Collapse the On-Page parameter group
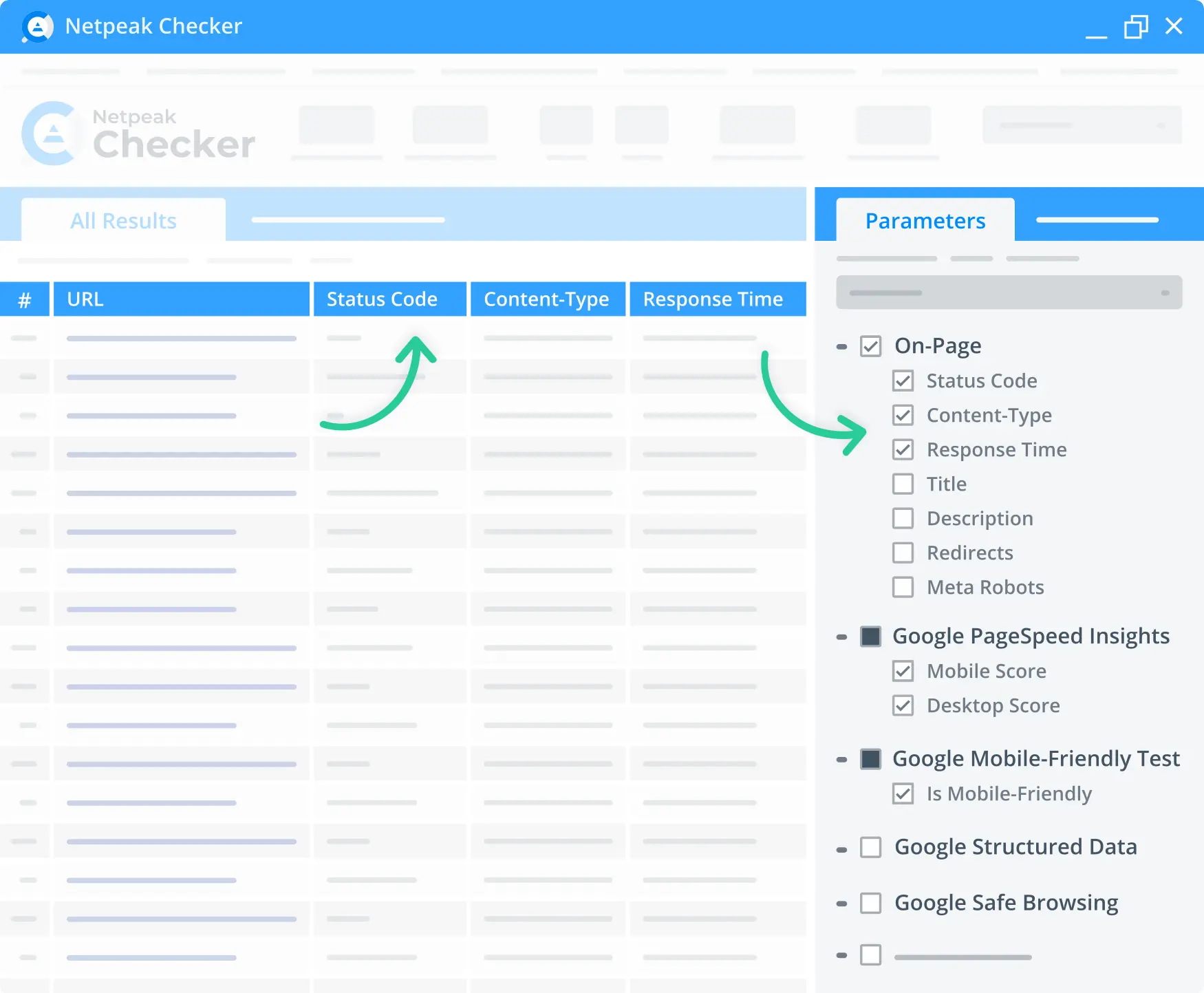 click(841, 347)
